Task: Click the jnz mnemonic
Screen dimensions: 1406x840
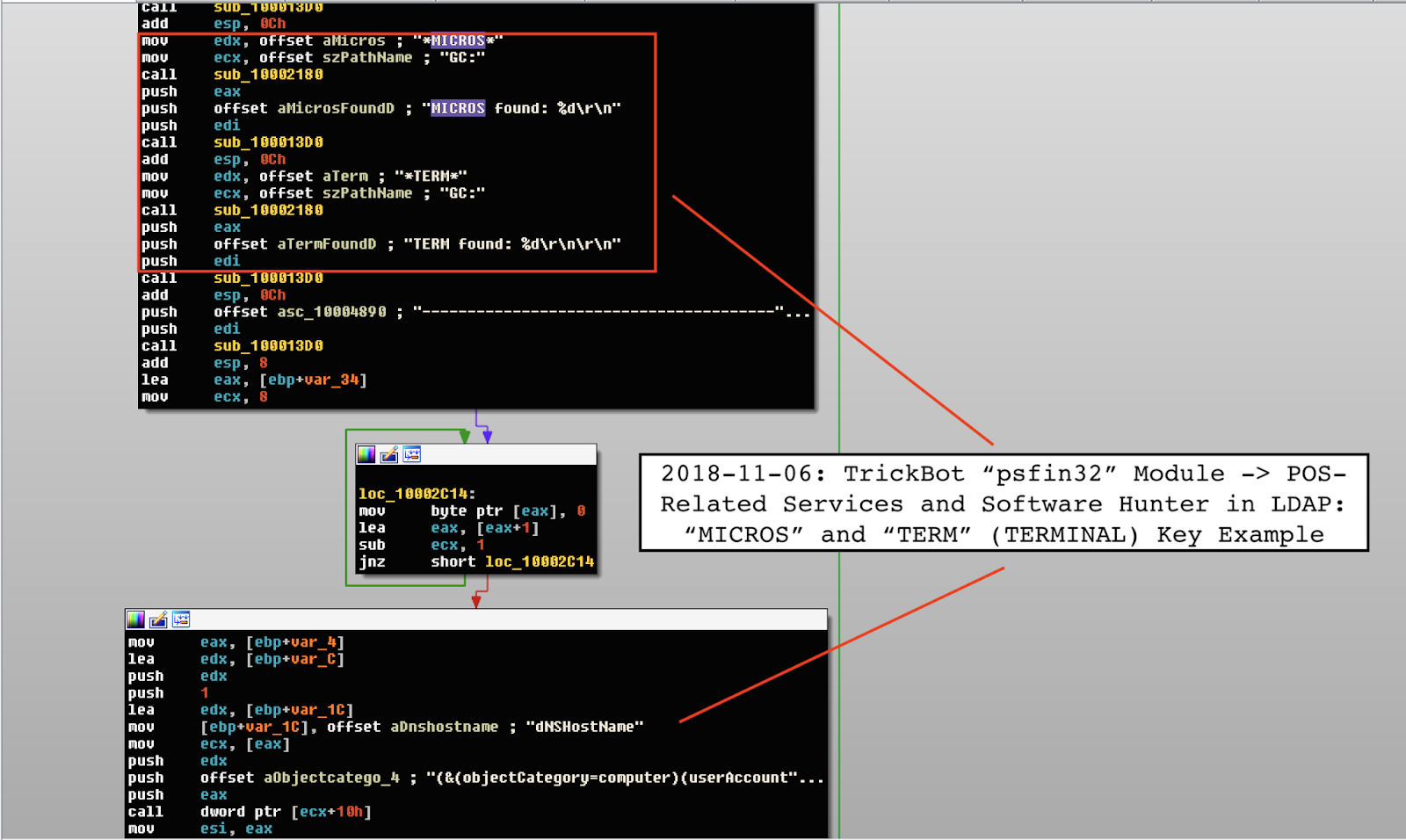Action: click(372, 561)
